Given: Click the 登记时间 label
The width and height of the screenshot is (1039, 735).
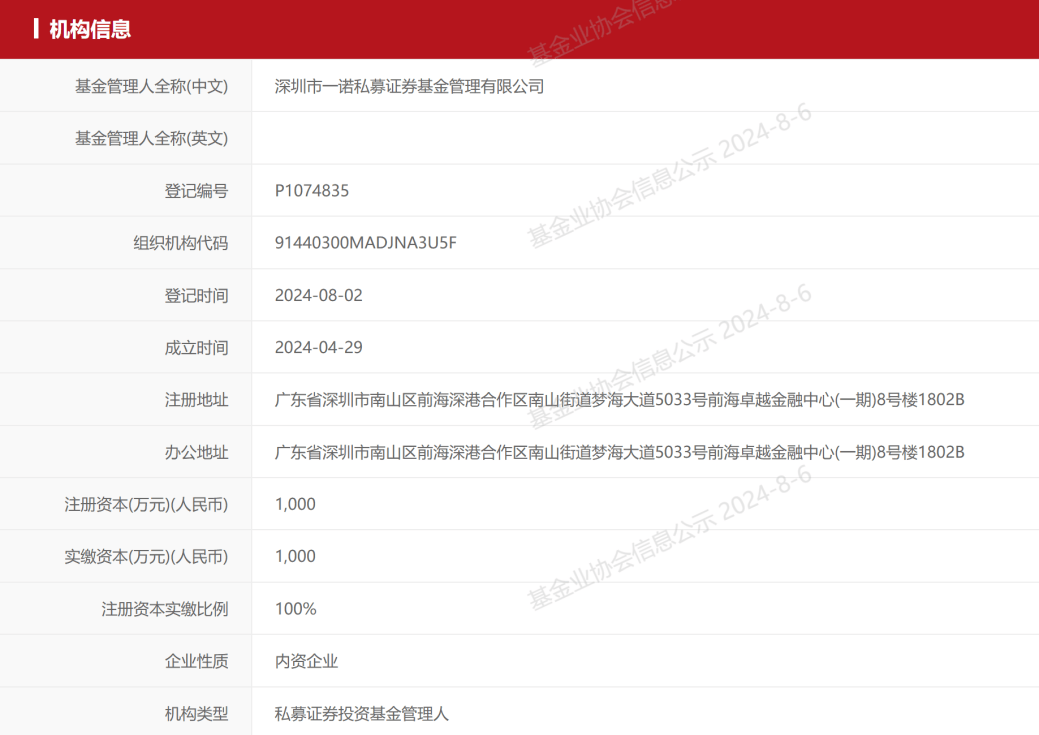Looking at the screenshot, I should (196, 296).
